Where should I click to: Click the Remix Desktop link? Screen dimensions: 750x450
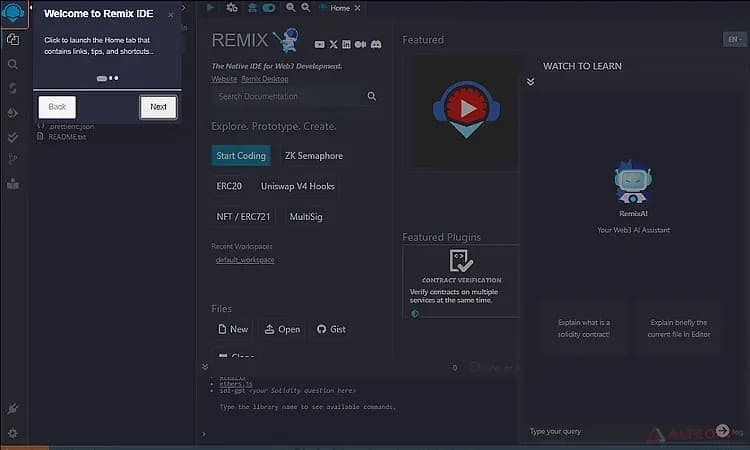point(265,79)
